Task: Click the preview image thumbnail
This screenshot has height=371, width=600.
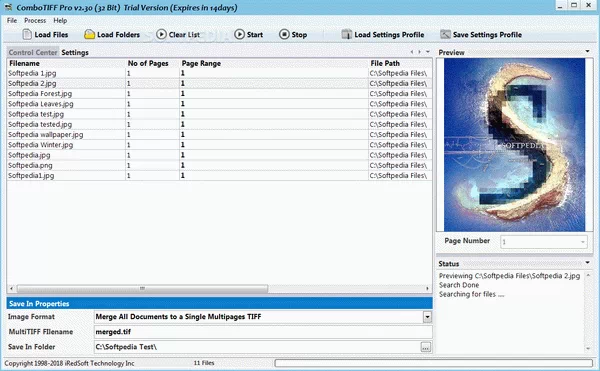Action: coord(514,145)
